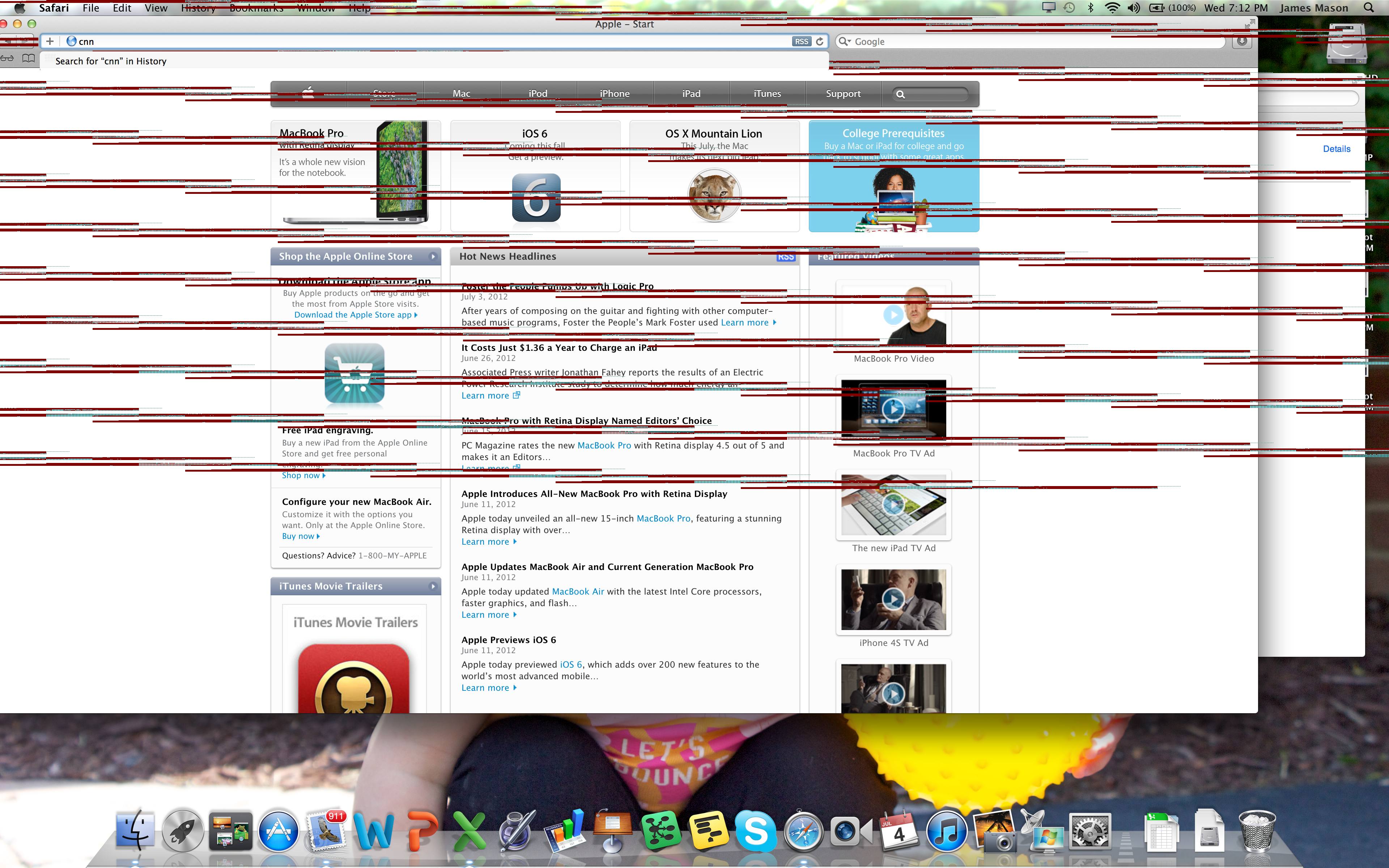Launch Microsoft Word from Dock
Image resolution: width=1389 pixels, height=868 pixels.
[374, 831]
